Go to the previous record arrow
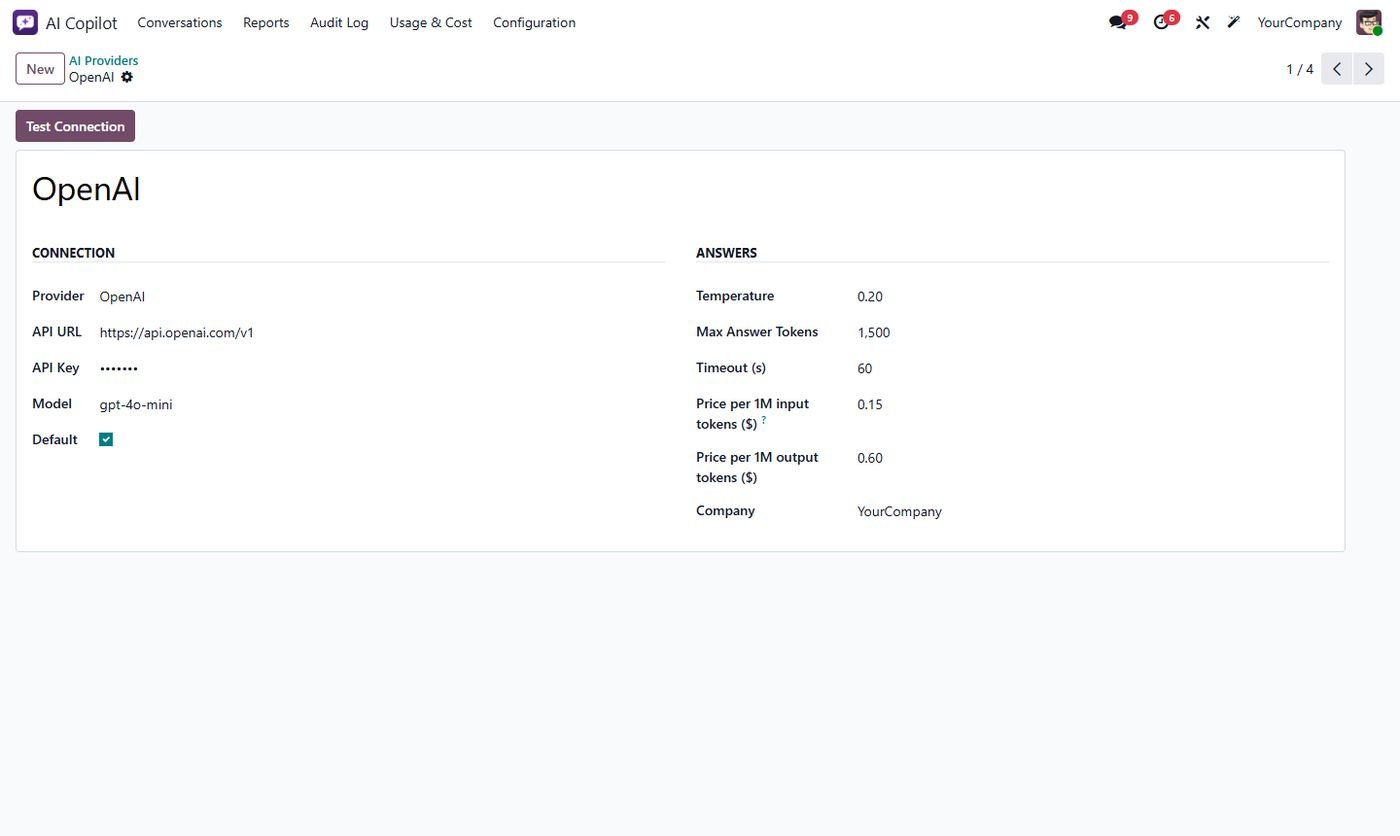Screen dimensions: 1400x836 click(x=1337, y=69)
